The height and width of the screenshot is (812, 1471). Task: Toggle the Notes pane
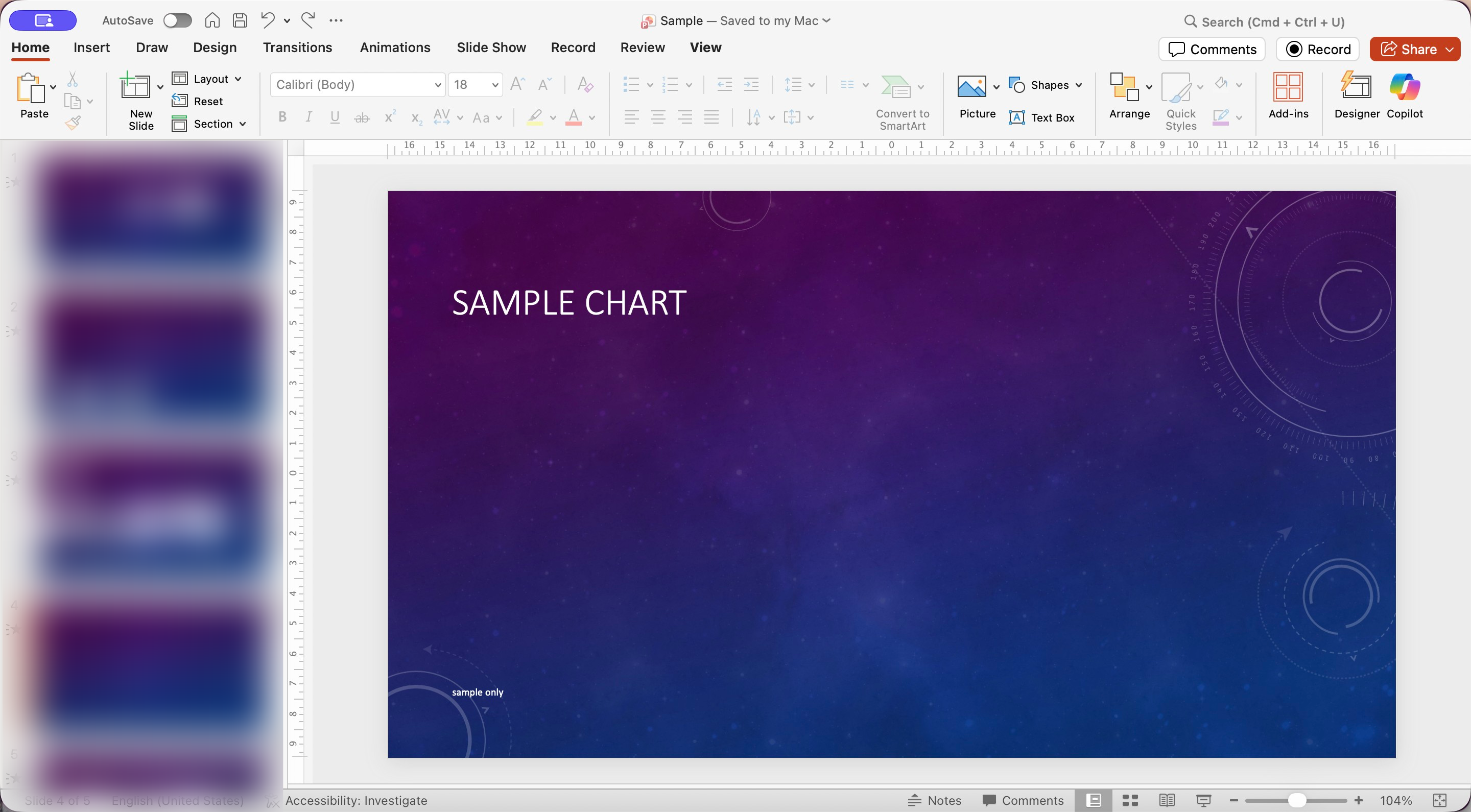pyautogui.click(x=935, y=801)
